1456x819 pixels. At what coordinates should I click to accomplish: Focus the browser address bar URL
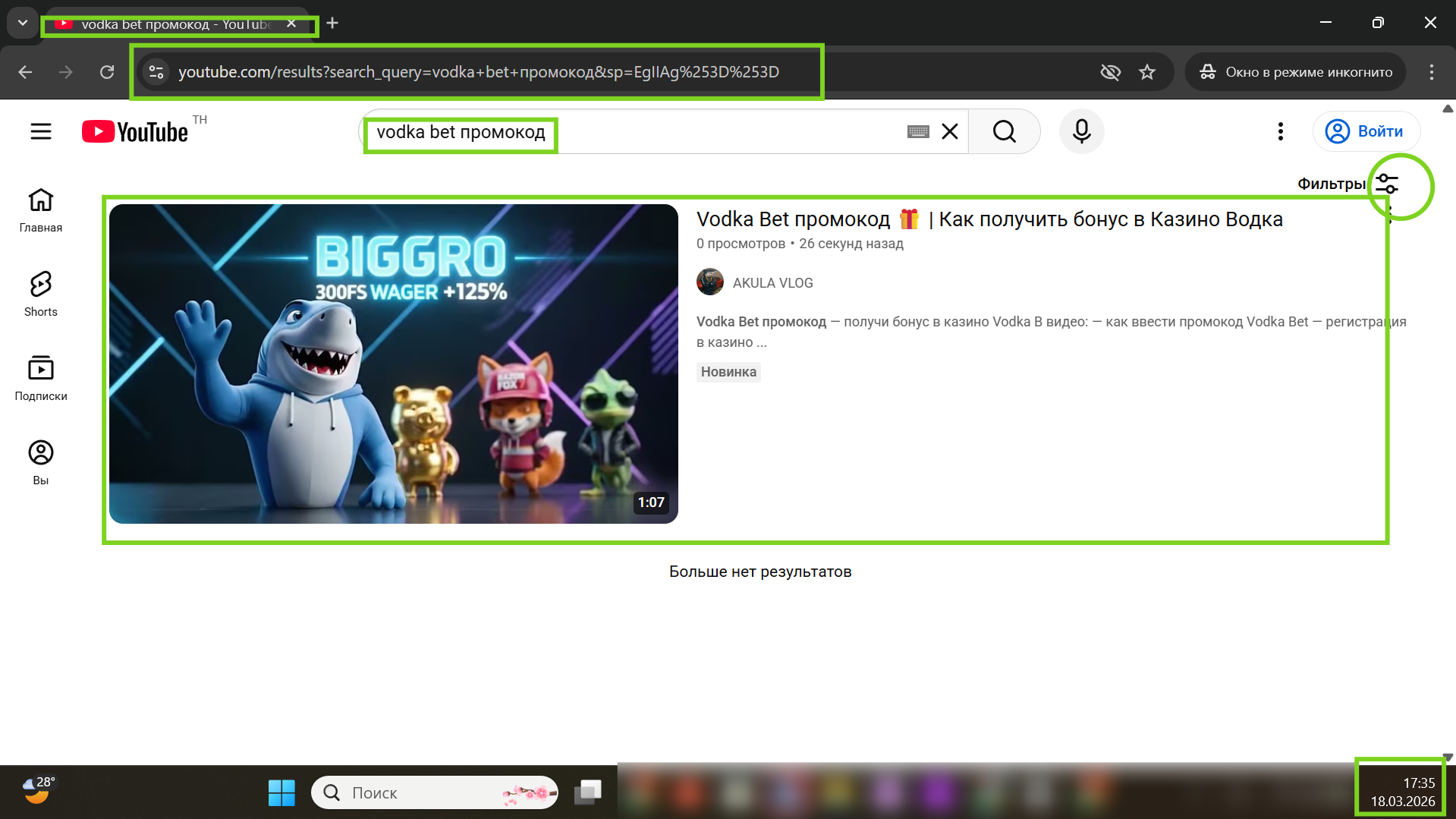479,72
